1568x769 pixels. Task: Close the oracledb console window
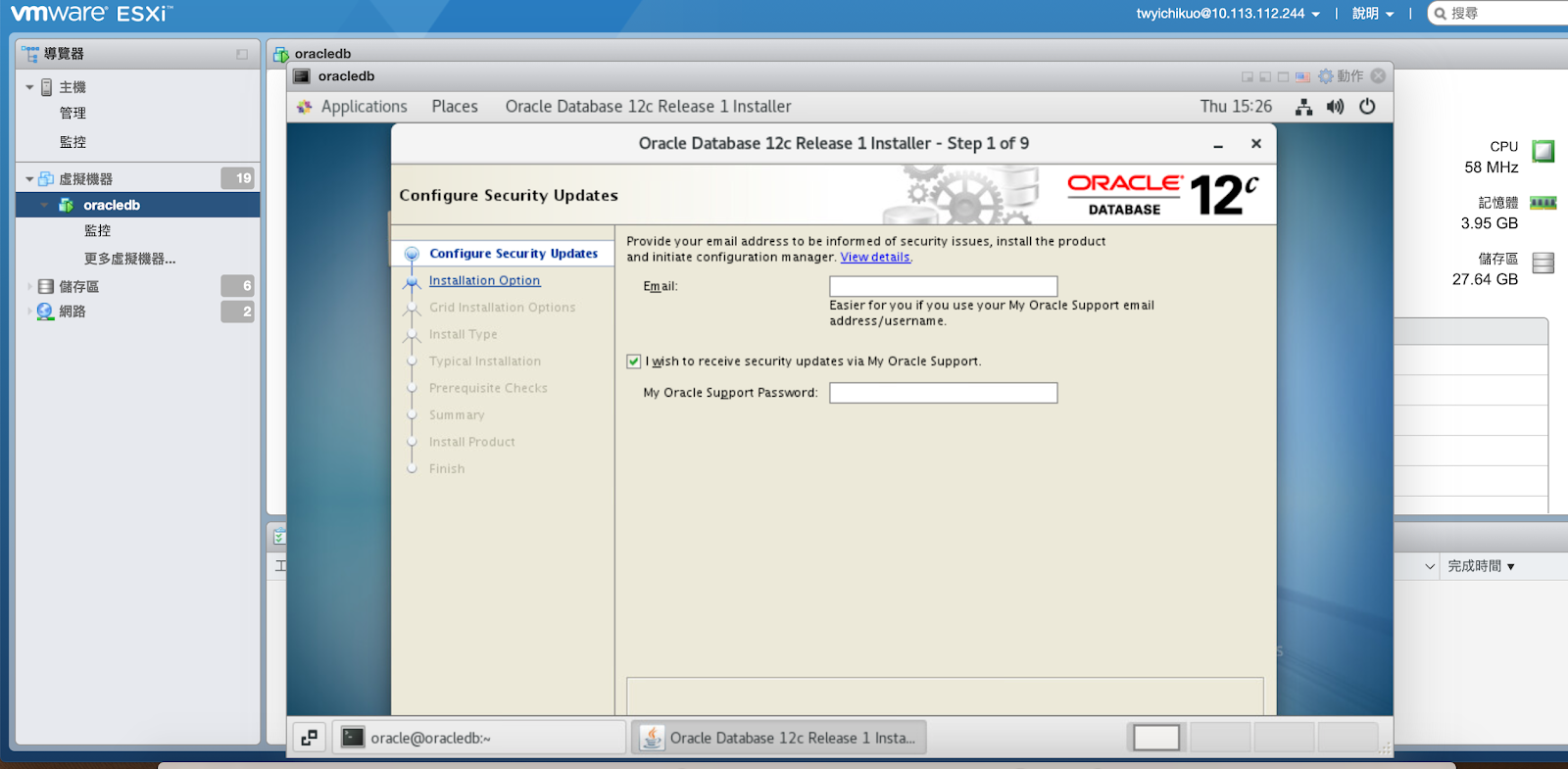point(1378,75)
